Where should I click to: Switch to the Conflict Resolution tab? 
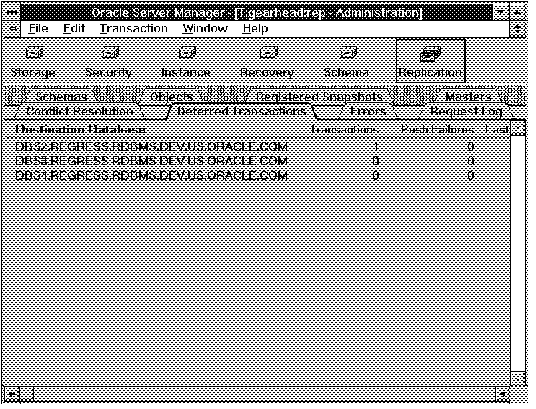(x=79, y=111)
